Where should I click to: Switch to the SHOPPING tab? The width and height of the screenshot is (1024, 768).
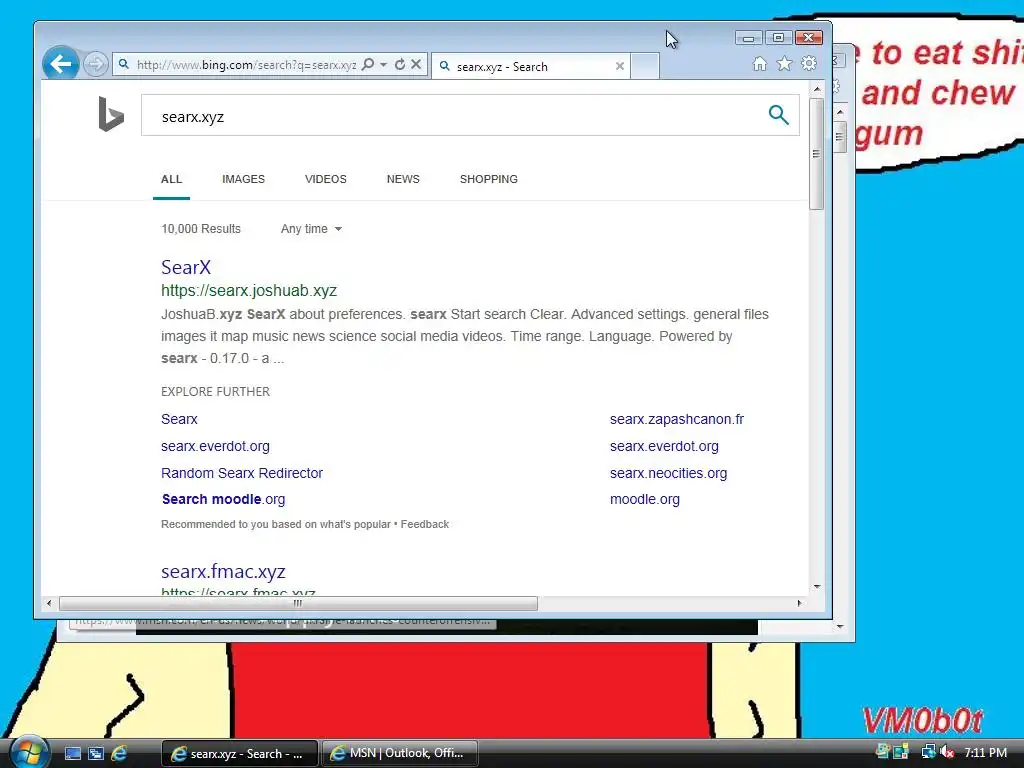[x=488, y=179]
